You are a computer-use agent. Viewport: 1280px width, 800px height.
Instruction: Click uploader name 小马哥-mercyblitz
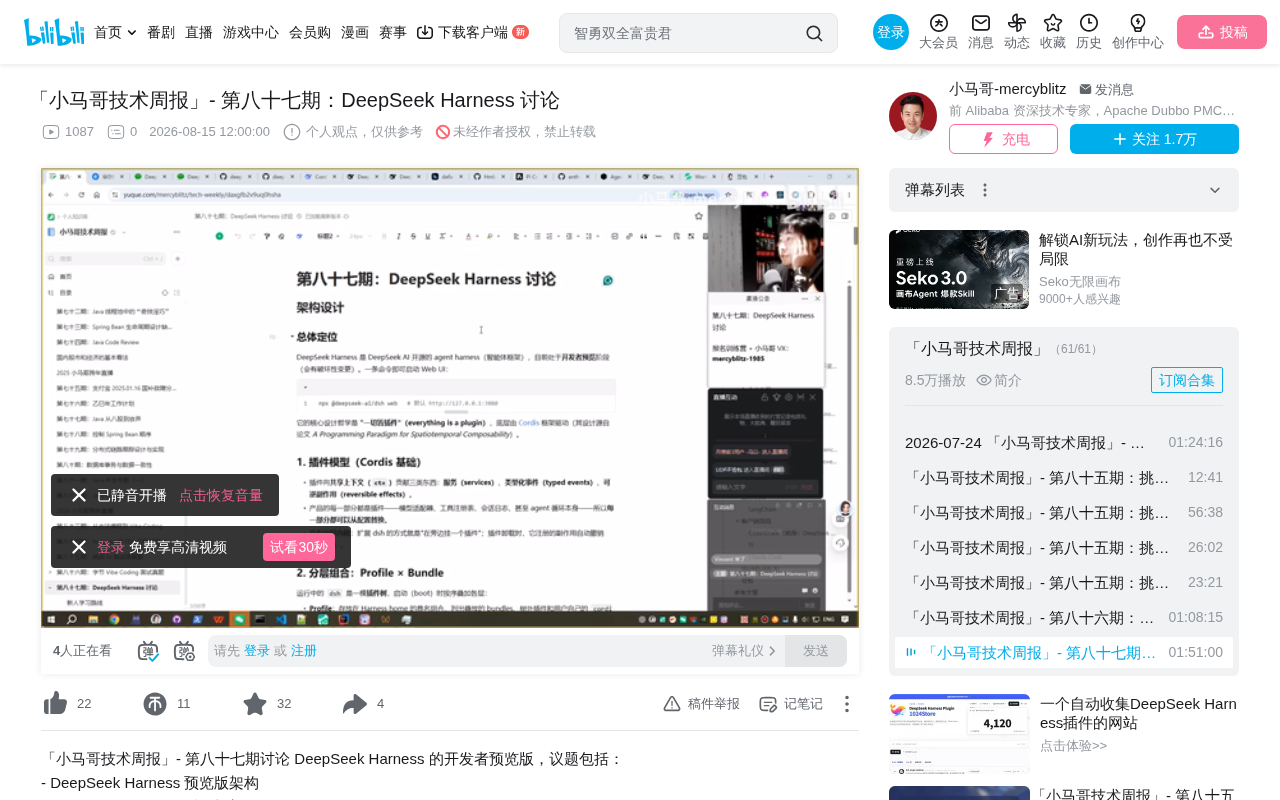point(1007,89)
